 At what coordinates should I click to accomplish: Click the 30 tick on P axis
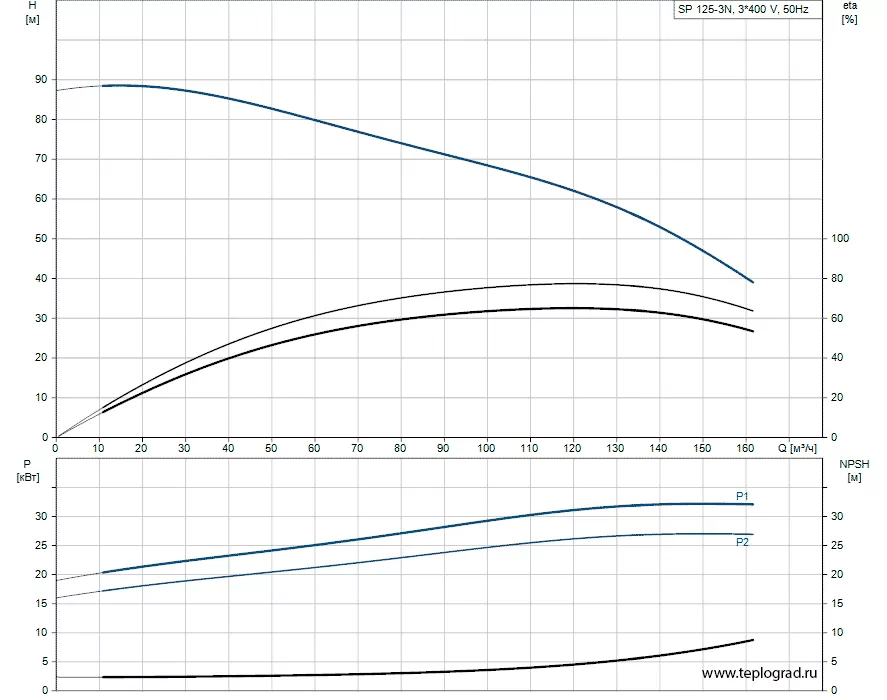tap(41, 516)
